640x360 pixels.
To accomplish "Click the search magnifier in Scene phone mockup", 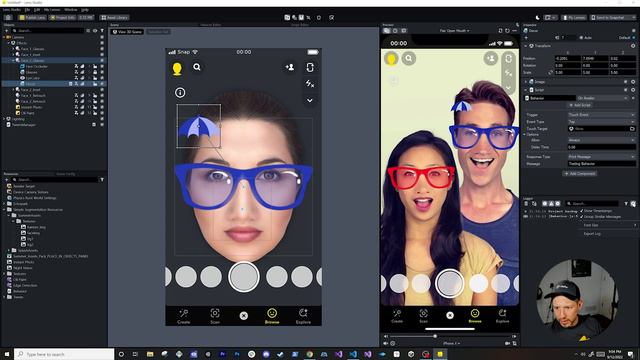I will [197, 67].
